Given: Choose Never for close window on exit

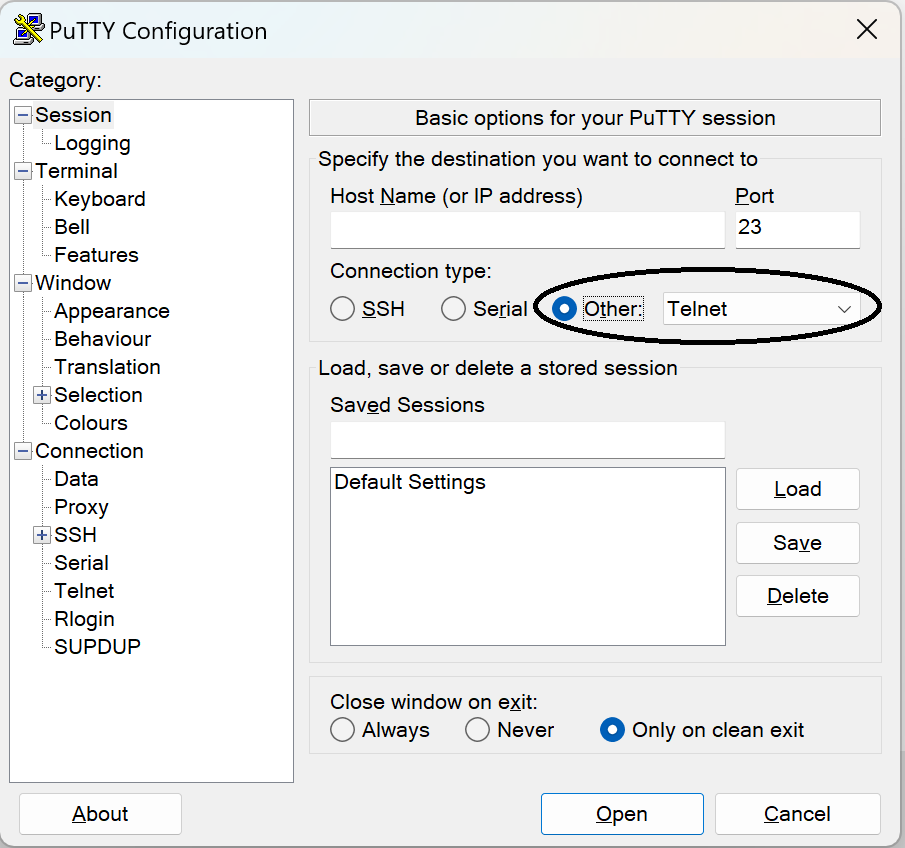Looking at the screenshot, I should [477, 730].
